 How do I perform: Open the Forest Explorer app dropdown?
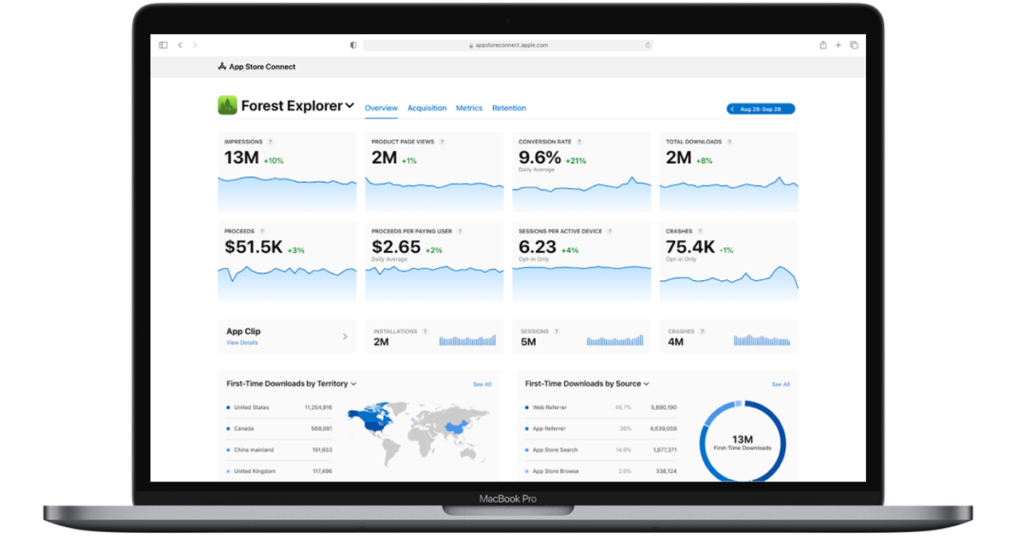pyautogui.click(x=350, y=105)
